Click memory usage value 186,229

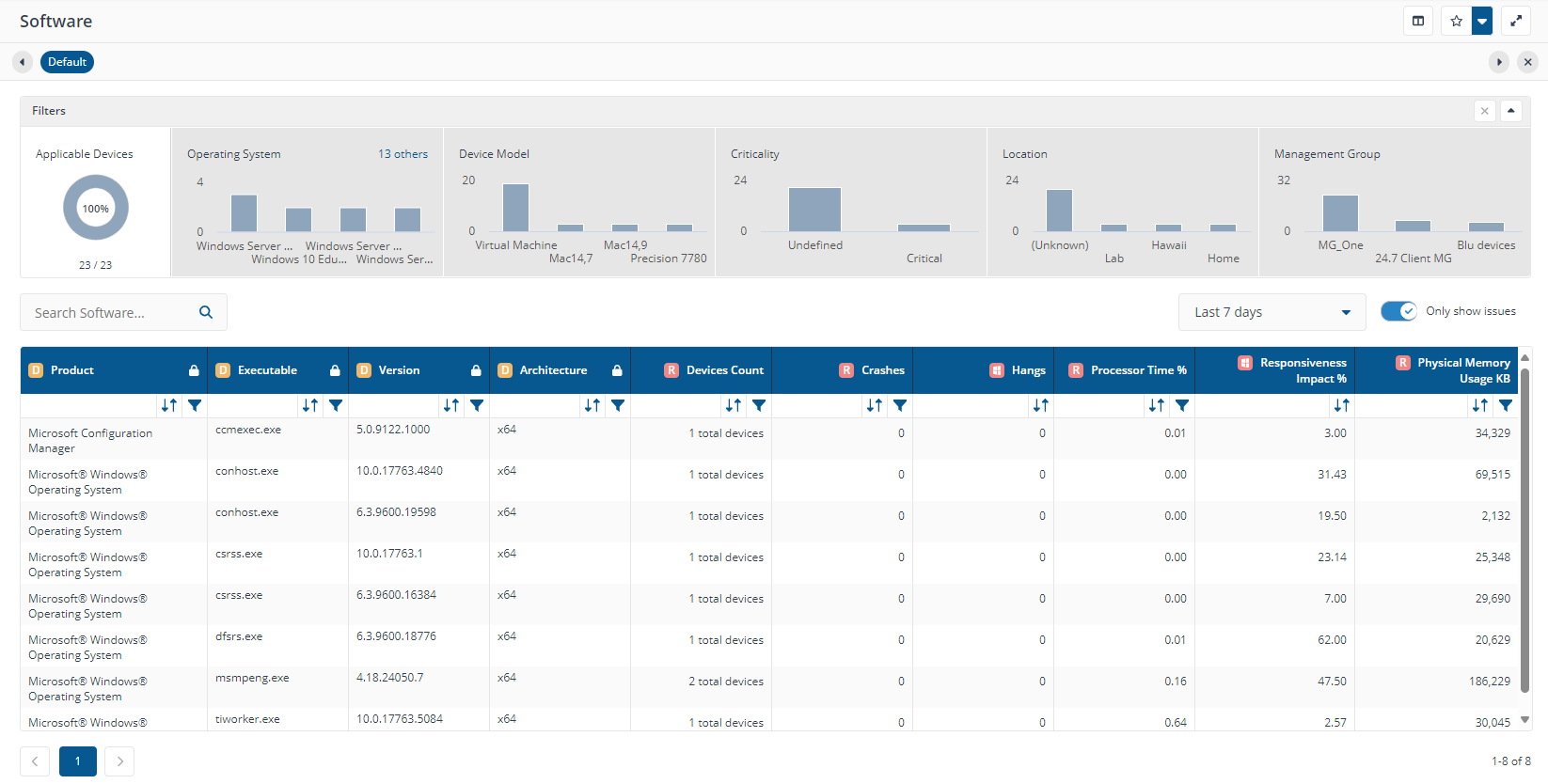click(1490, 682)
